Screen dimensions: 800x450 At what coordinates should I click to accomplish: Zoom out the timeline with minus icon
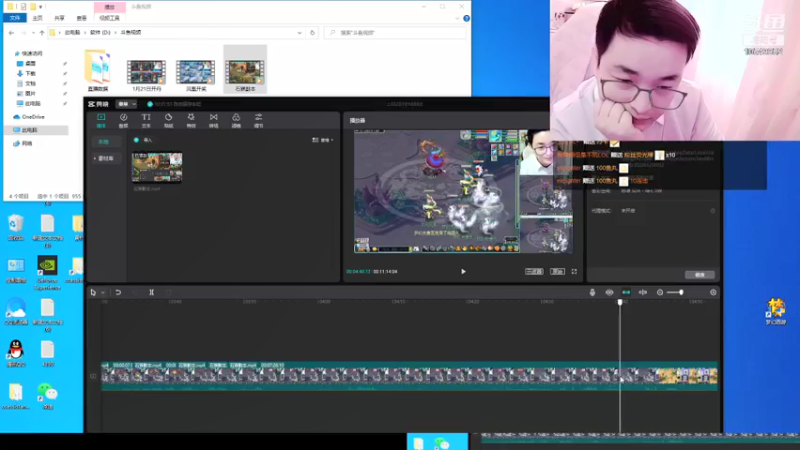click(660, 292)
